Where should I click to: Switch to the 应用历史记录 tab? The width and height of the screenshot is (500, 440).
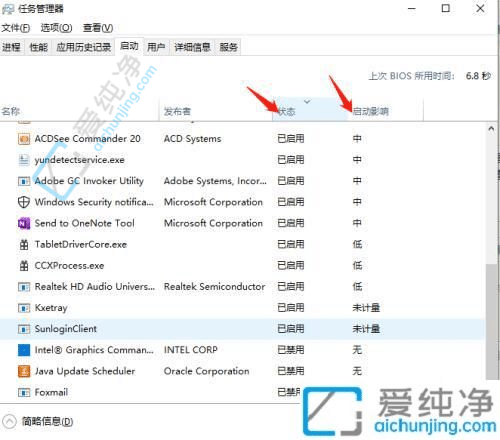pyautogui.click(x=83, y=47)
